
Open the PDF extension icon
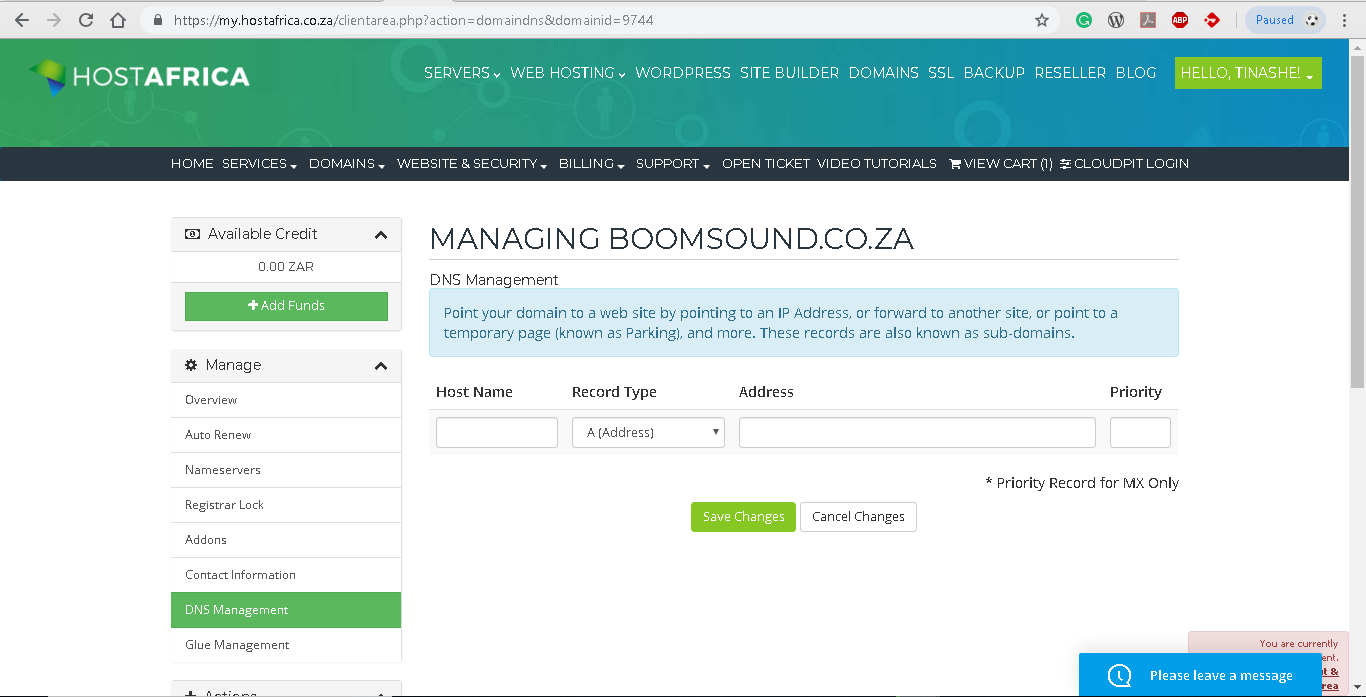tap(1148, 20)
